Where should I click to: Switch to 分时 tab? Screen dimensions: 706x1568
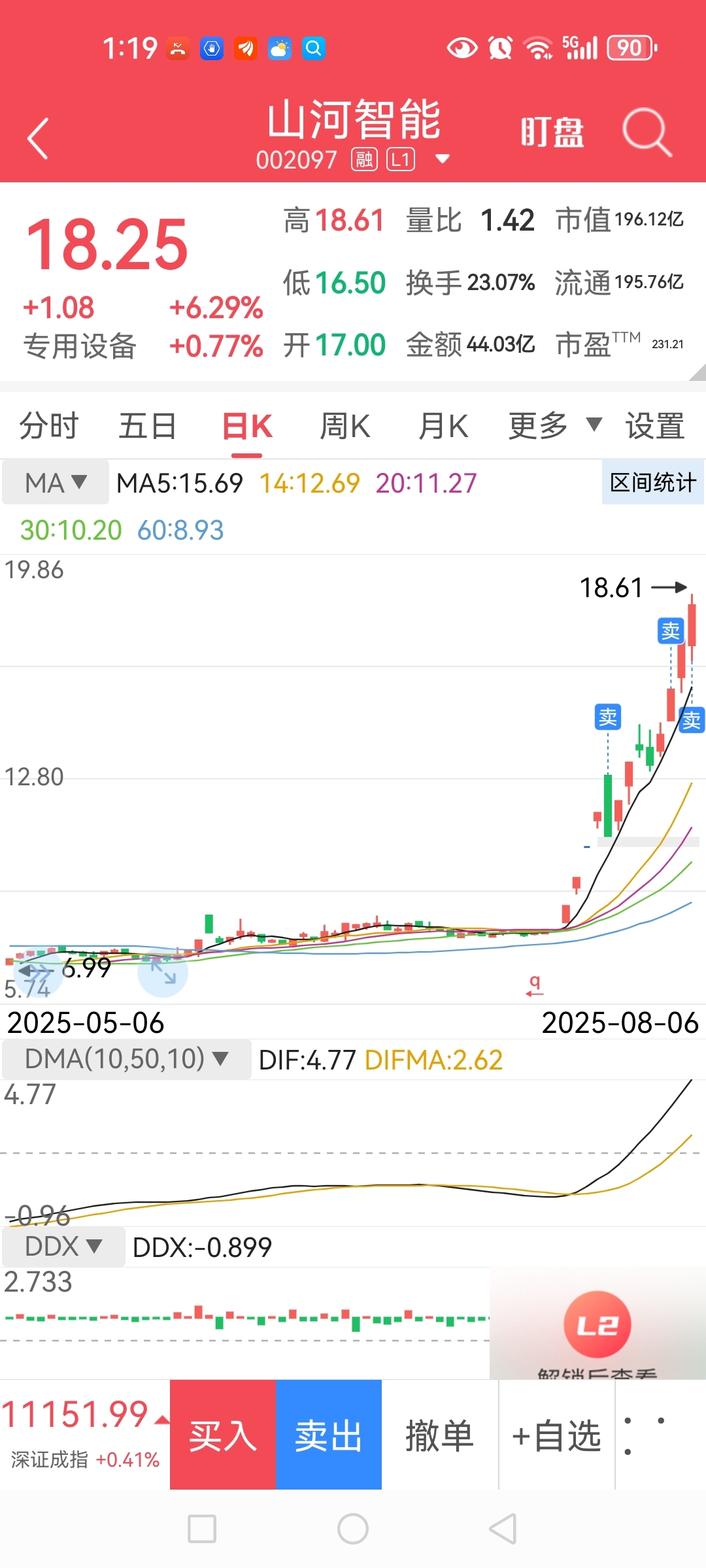click(49, 426)
